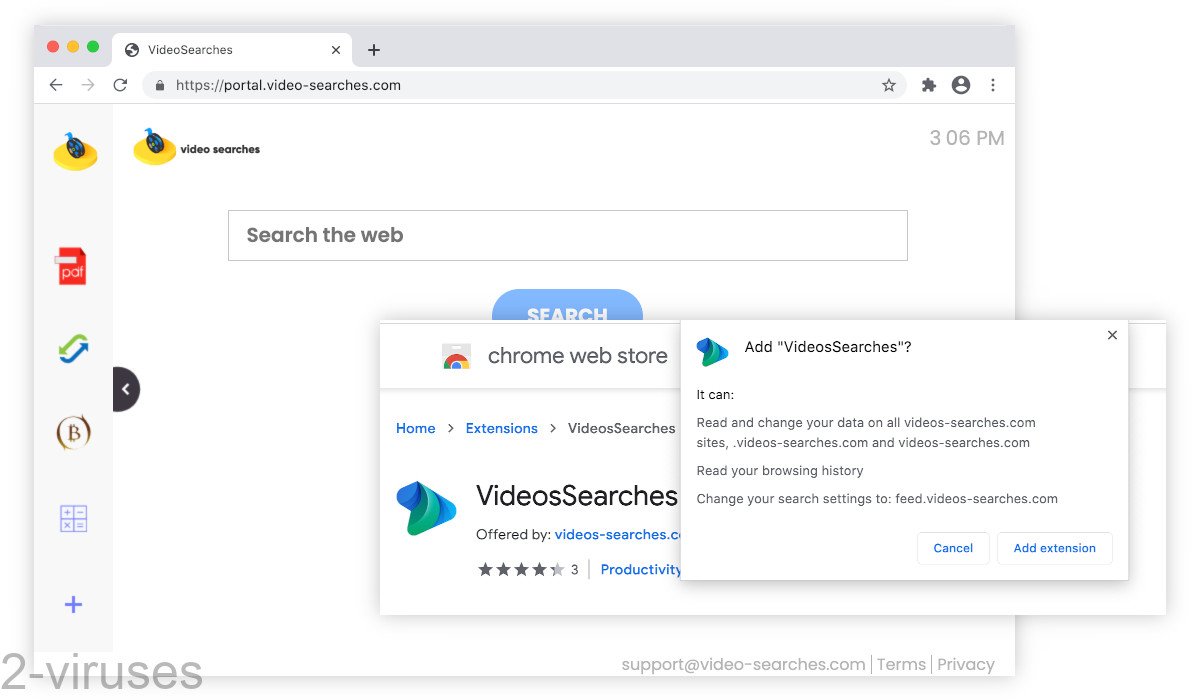Click inside the Search the web field

click(567, 235)
